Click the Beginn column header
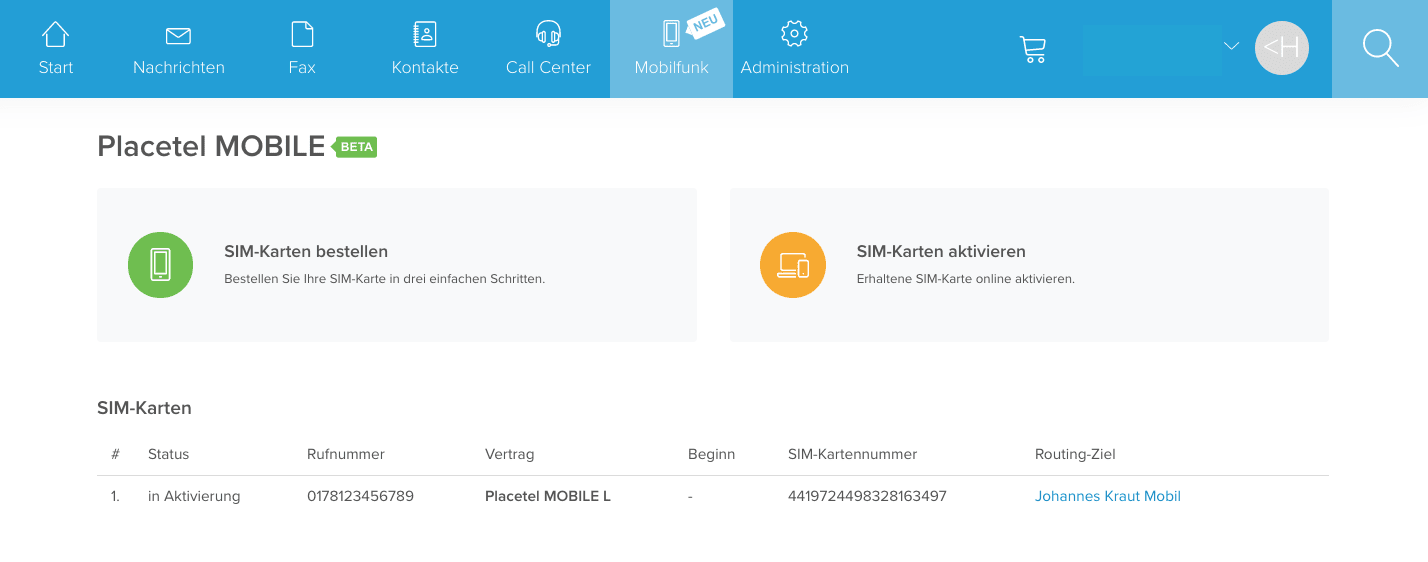The height and width of the screenshot is (562, 1428). (711, 454)
